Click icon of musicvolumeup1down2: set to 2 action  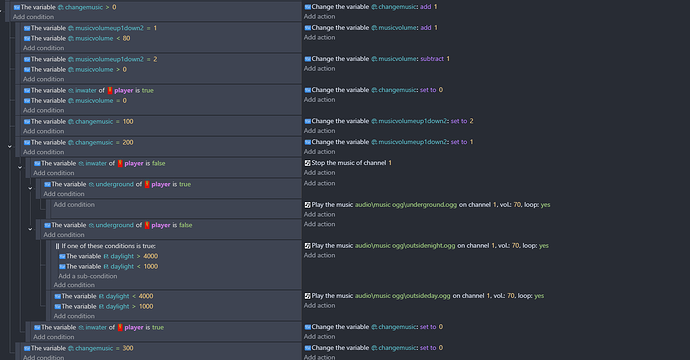[x=308, y=121]
